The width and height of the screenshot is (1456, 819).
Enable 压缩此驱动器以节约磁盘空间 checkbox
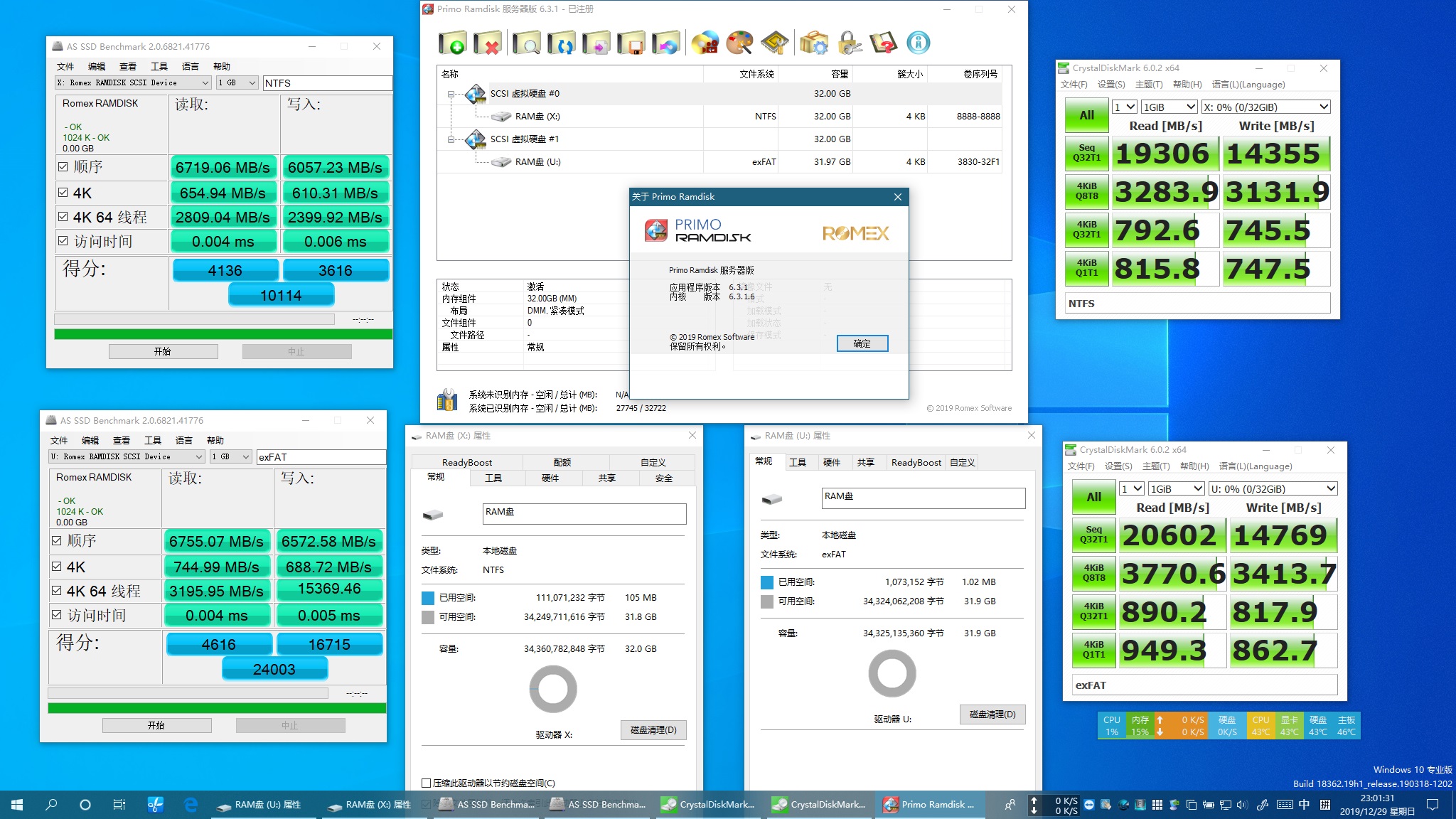pos(427,783)
